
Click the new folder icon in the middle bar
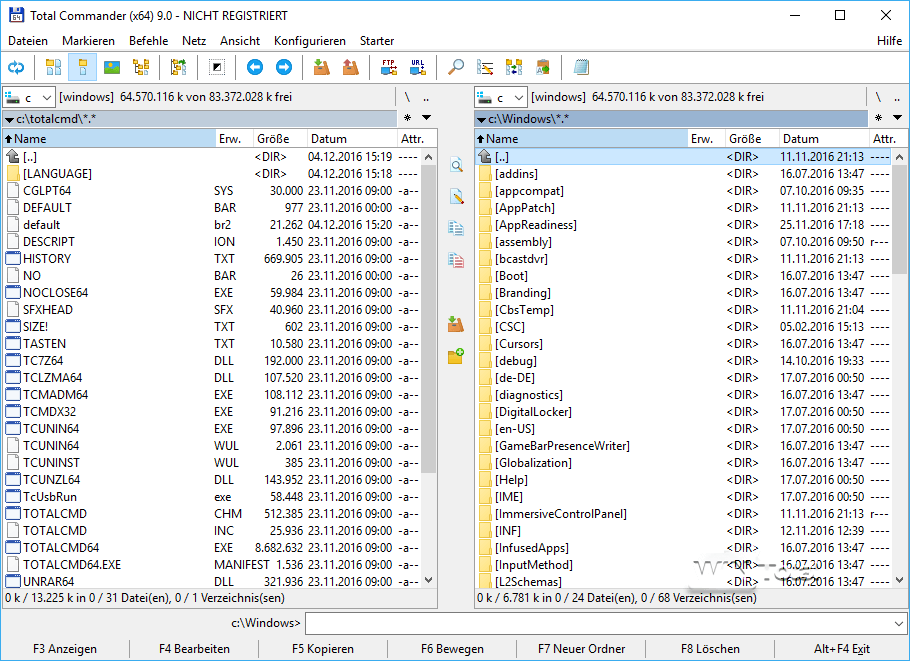coord(456,356)
